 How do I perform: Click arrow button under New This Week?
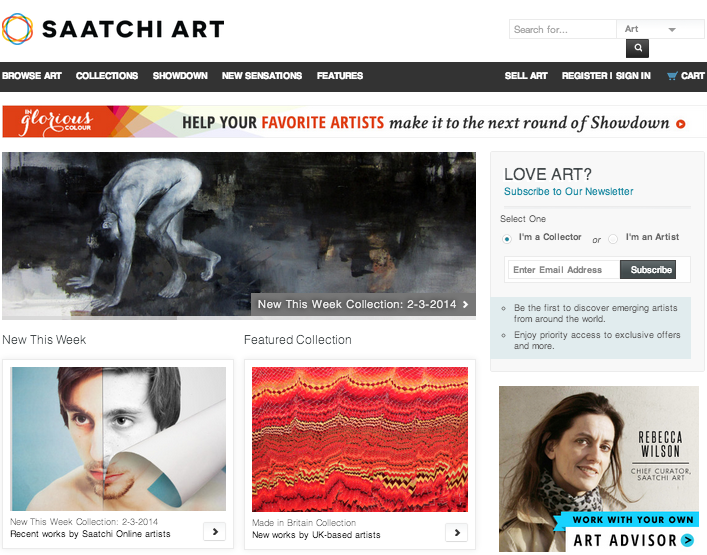[215, 532]
